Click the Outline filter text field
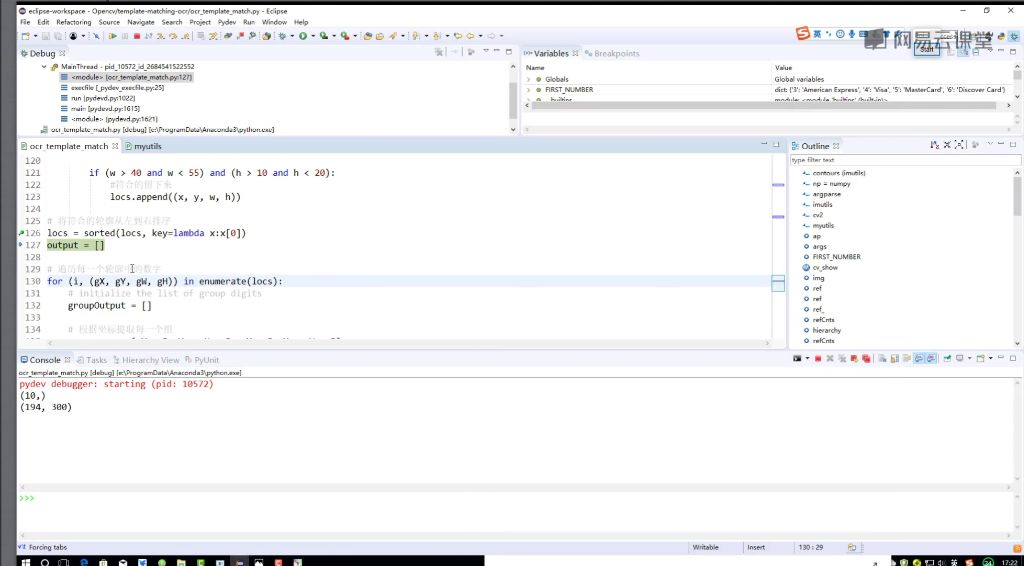 tap(904, 160)
